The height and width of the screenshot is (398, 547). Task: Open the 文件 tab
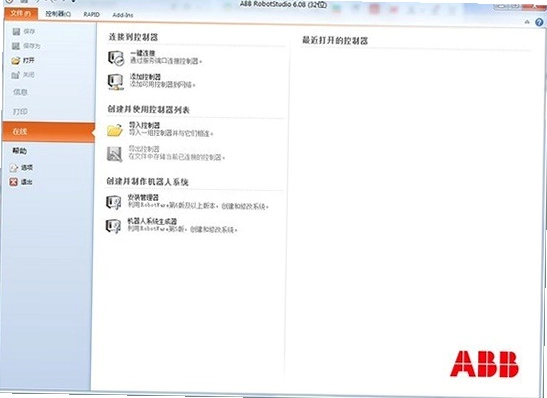coord(21,14)
